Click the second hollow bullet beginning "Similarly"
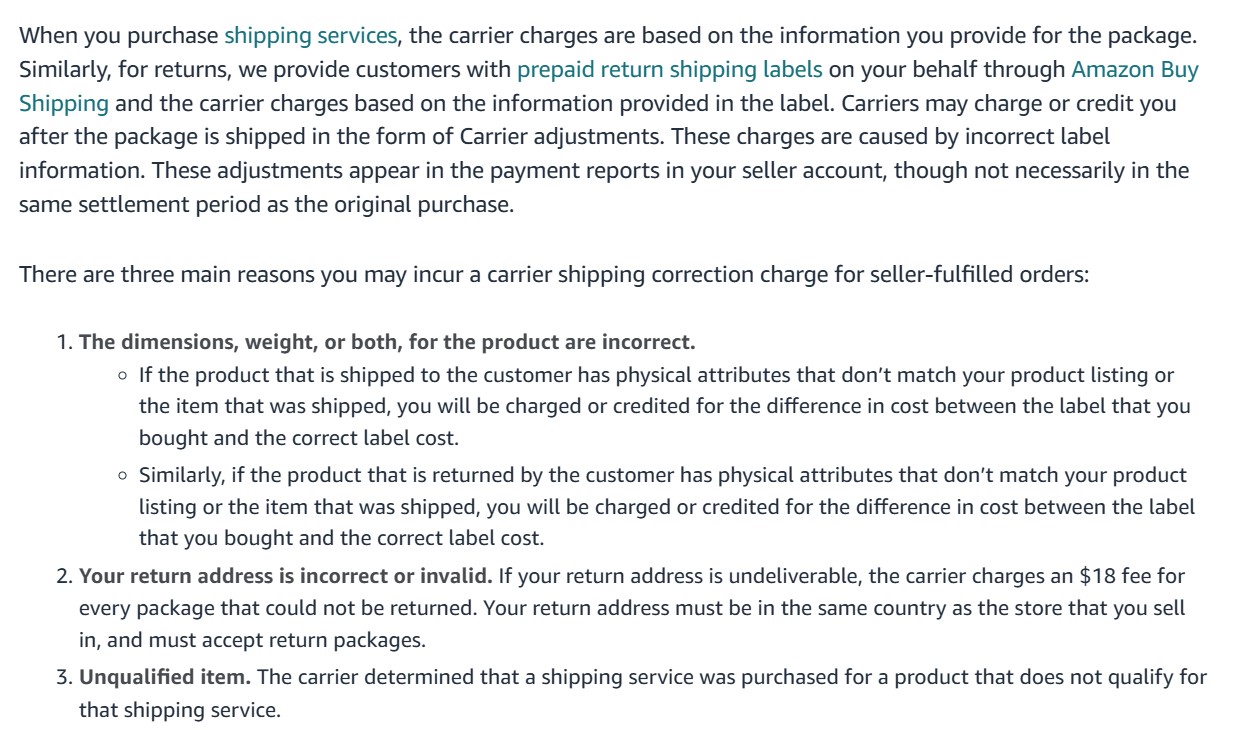Screen dimensions: 1234x730 click(x=123, y=475)
